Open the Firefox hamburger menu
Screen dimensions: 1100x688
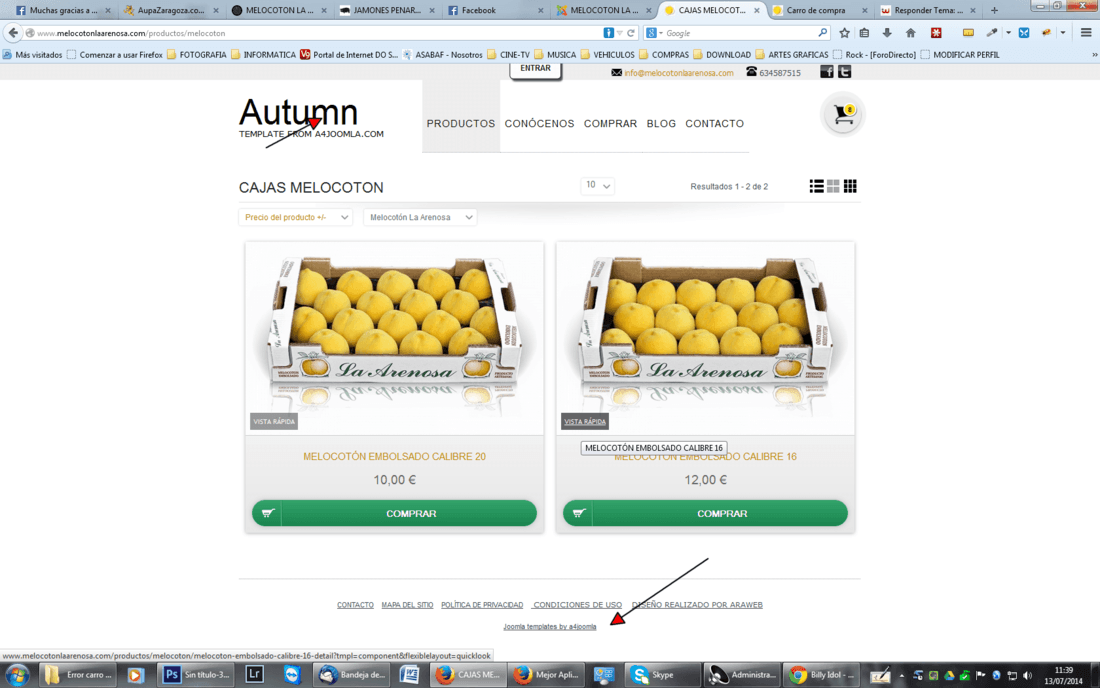coord(1086,33)
